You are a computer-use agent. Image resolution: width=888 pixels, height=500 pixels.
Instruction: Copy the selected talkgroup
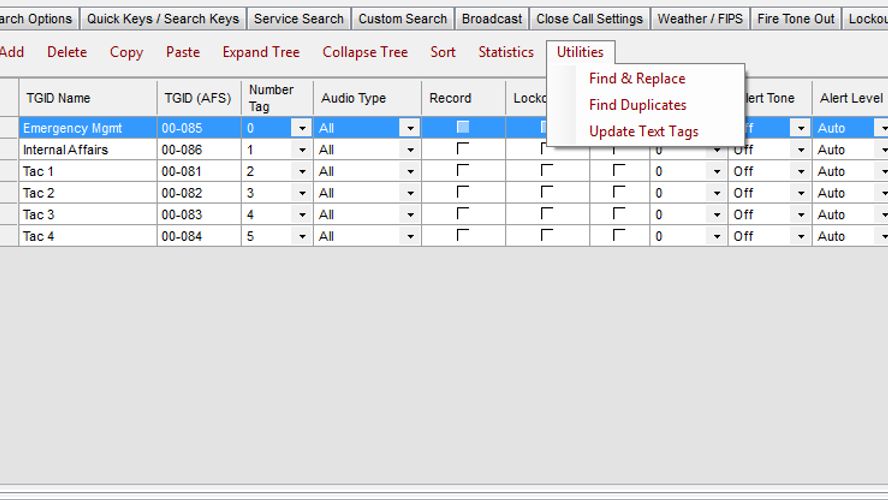tap(126, 52)
